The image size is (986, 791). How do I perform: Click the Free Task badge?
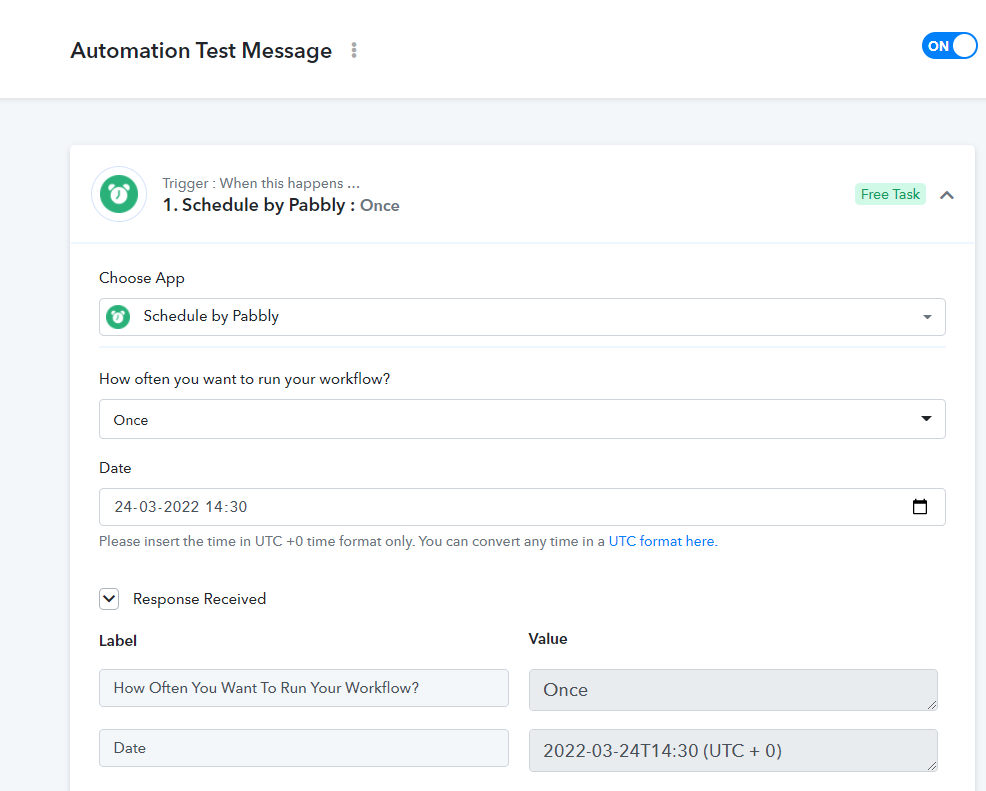890,194
